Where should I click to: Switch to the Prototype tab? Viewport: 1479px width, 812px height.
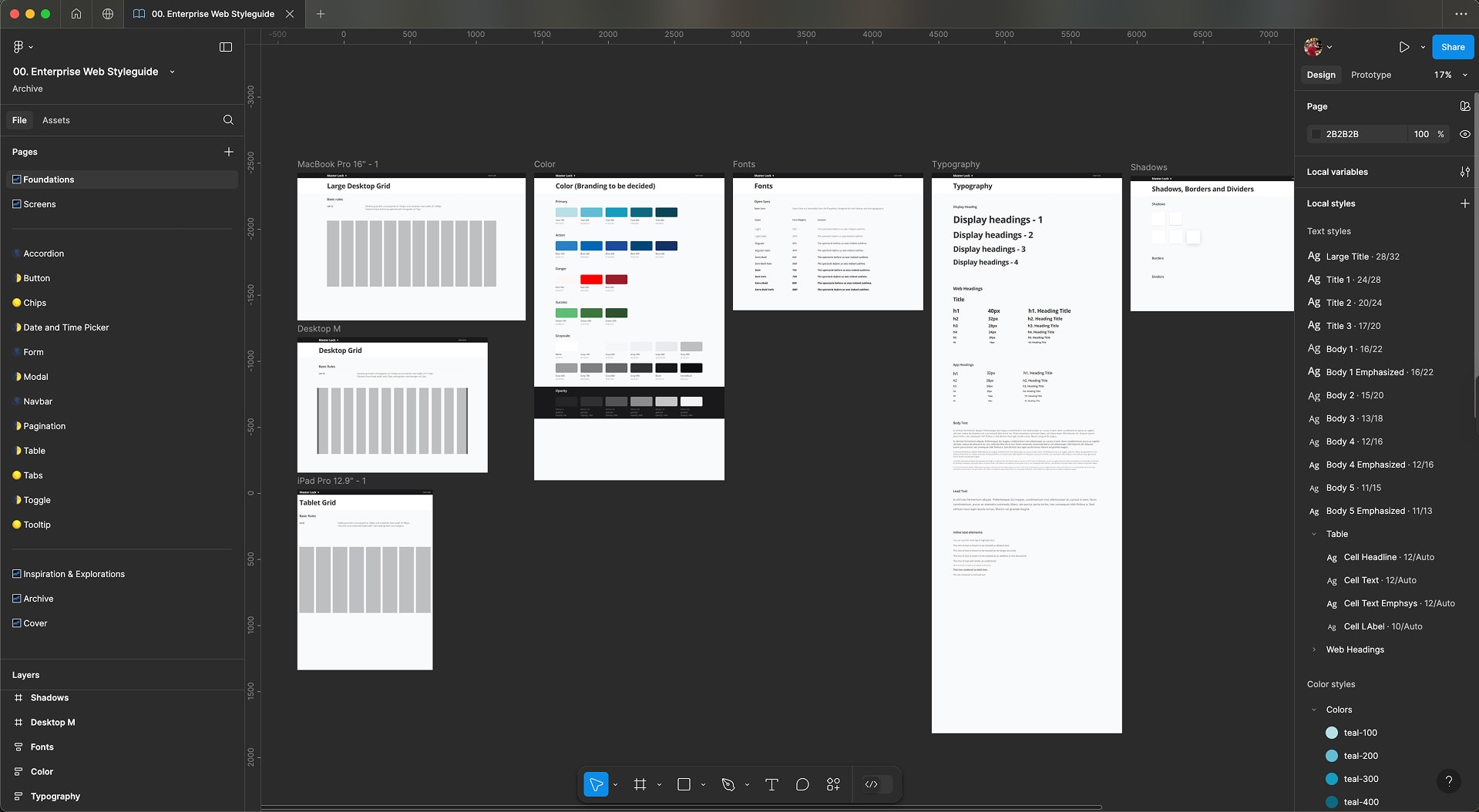pos(1371,75)
